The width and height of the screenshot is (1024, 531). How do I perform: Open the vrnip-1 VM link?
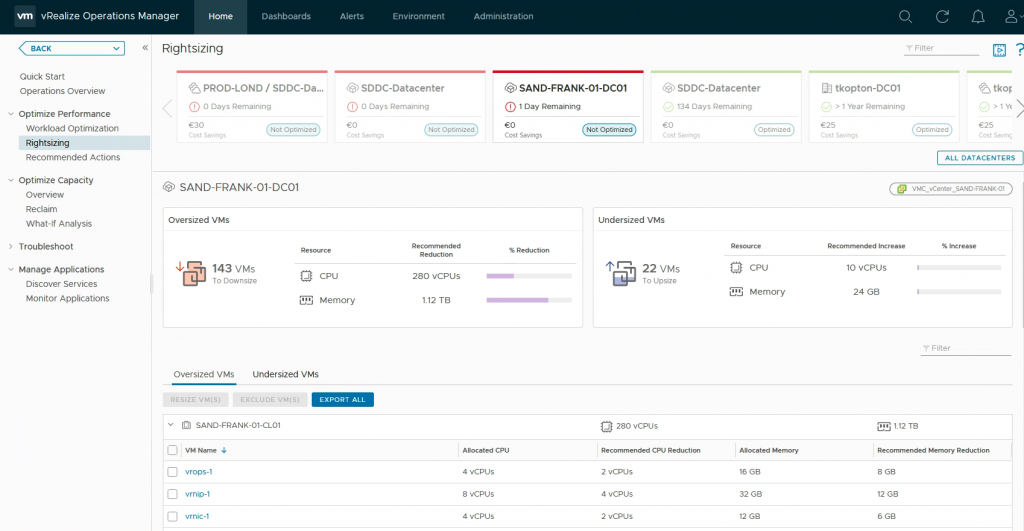click(x=197, y=494)
